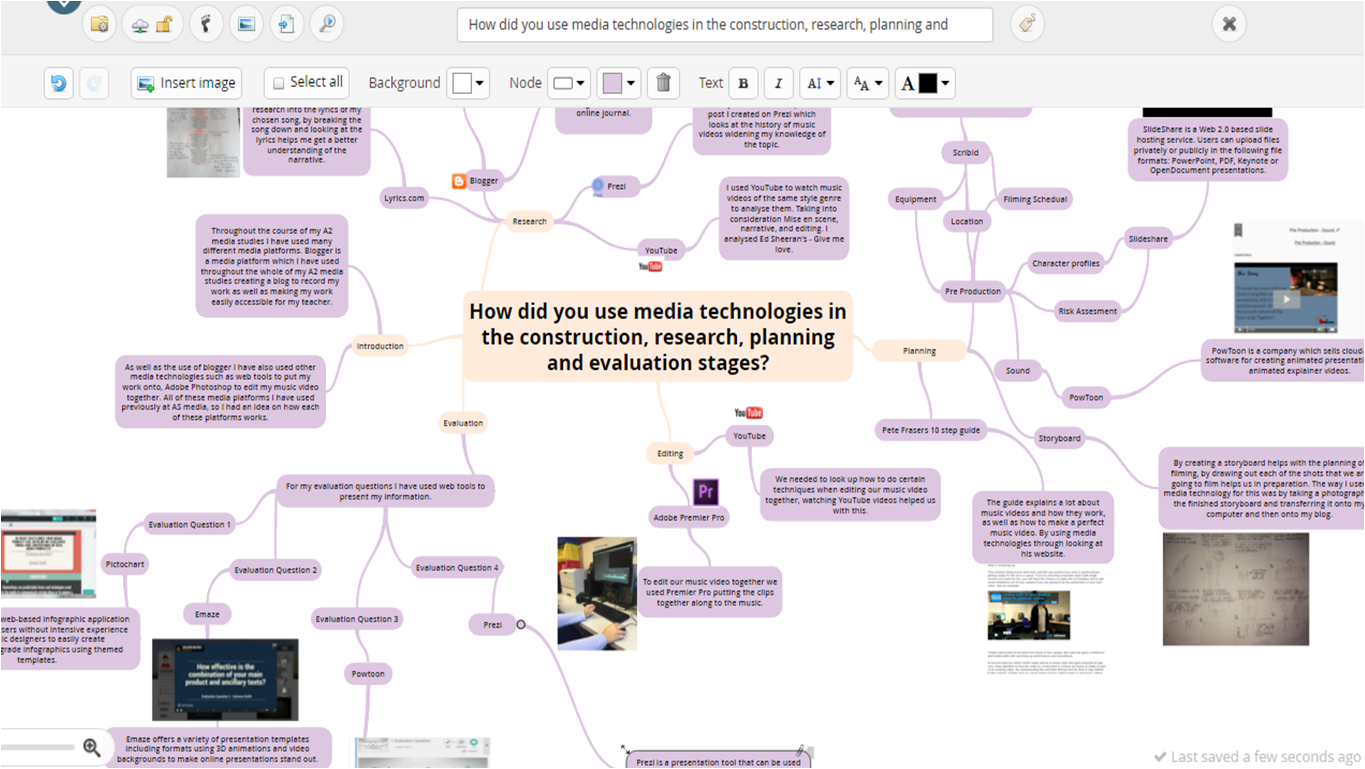Select the Research topic node
The image size is (1365, 769).
tap(529, 222)
